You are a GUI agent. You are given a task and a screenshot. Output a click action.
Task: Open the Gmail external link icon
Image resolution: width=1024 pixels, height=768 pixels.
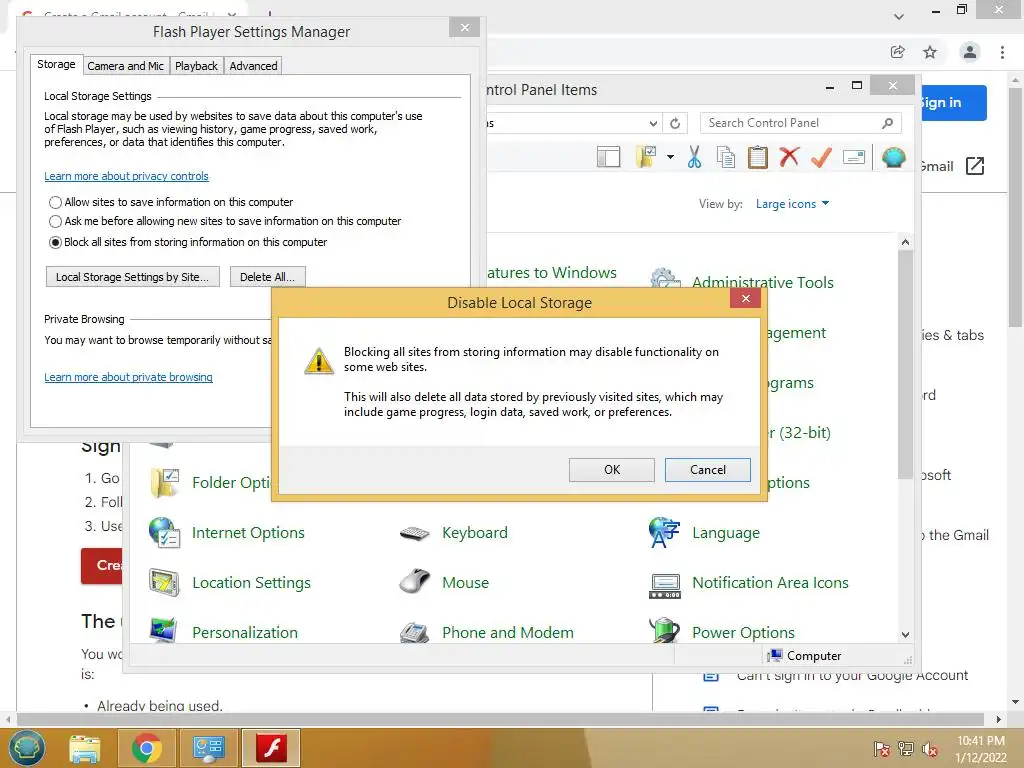[x=975, y=166]
